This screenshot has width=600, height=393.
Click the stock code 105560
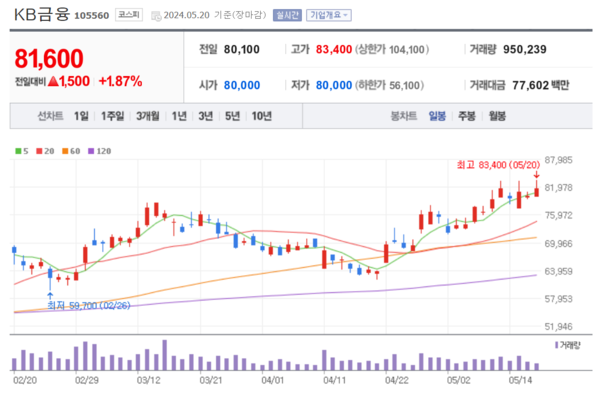(x=91, y=16)
